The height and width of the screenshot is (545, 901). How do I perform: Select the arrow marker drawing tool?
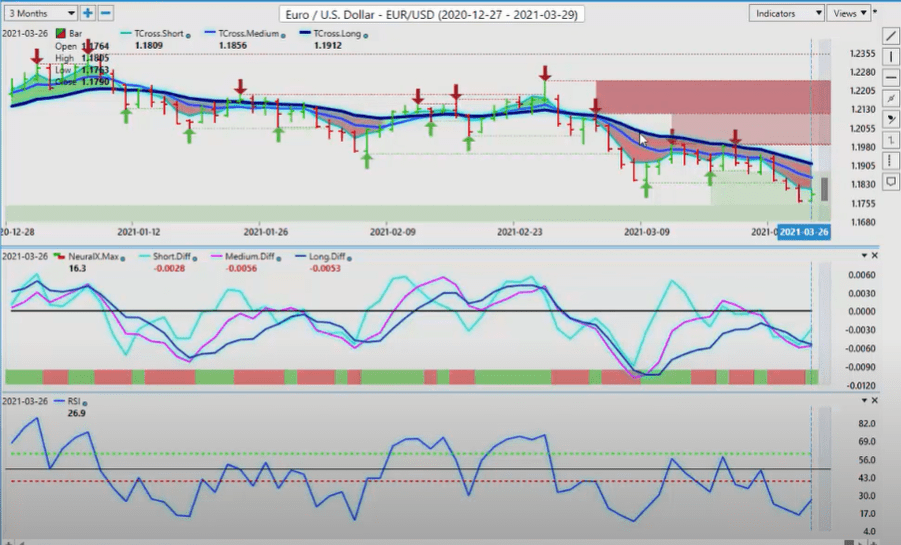coord(891,119)
